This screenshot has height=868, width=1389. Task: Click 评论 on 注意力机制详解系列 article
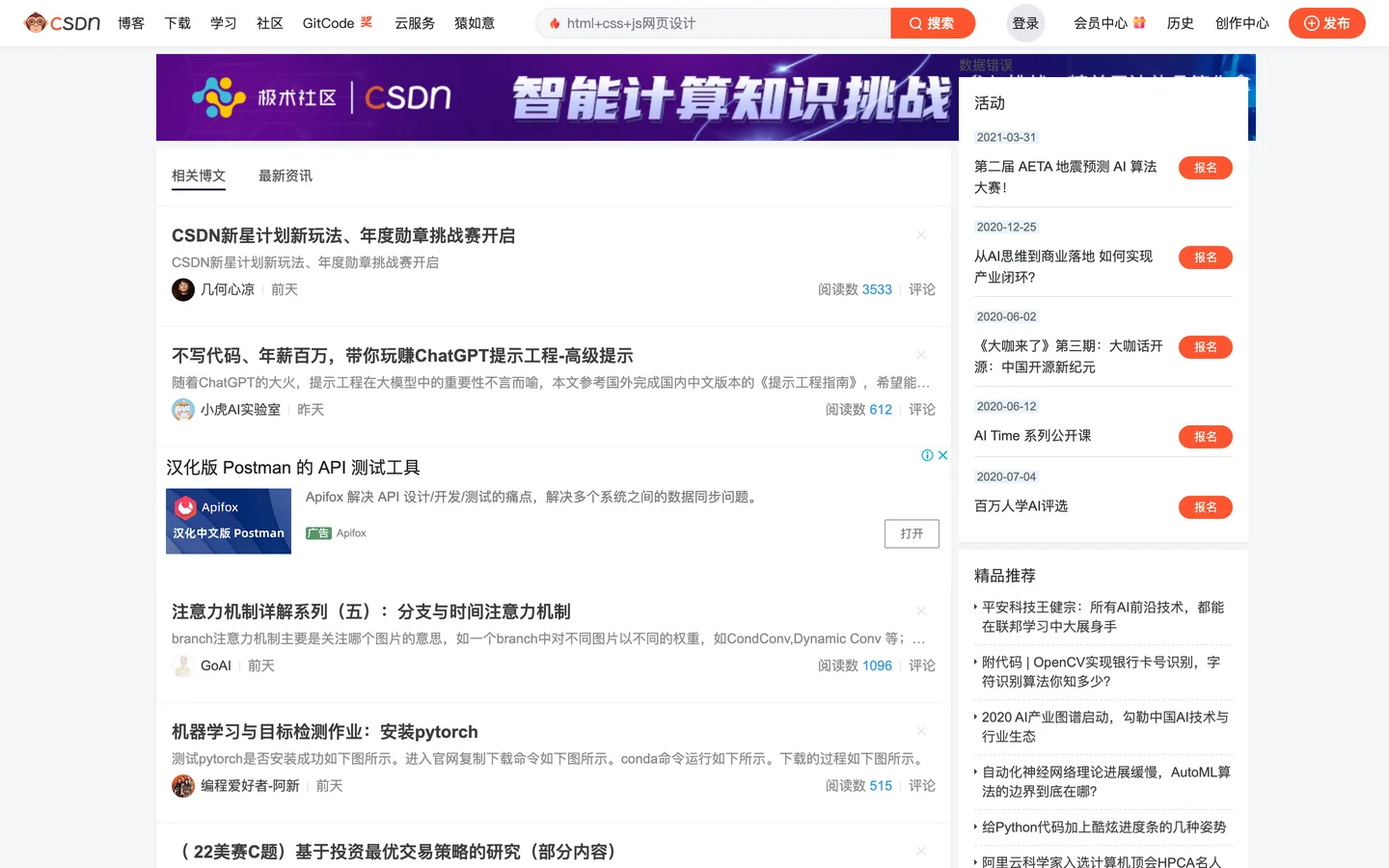922,665
